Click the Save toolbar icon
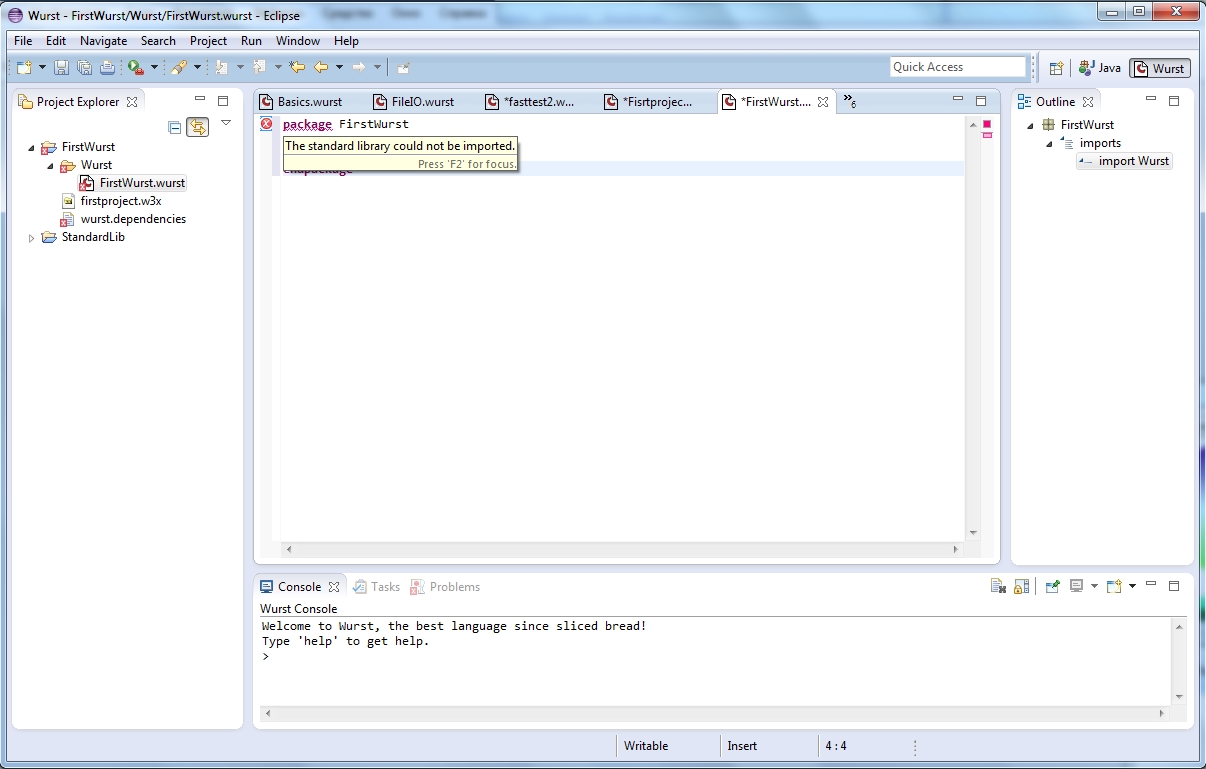The image size is (1206, 769). pos(61,67)
